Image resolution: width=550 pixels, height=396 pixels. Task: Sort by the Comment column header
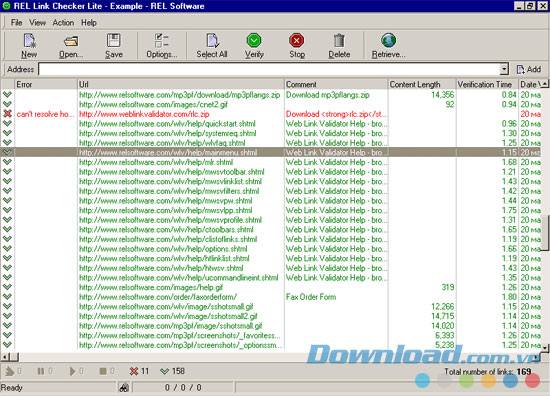point(336,84)
